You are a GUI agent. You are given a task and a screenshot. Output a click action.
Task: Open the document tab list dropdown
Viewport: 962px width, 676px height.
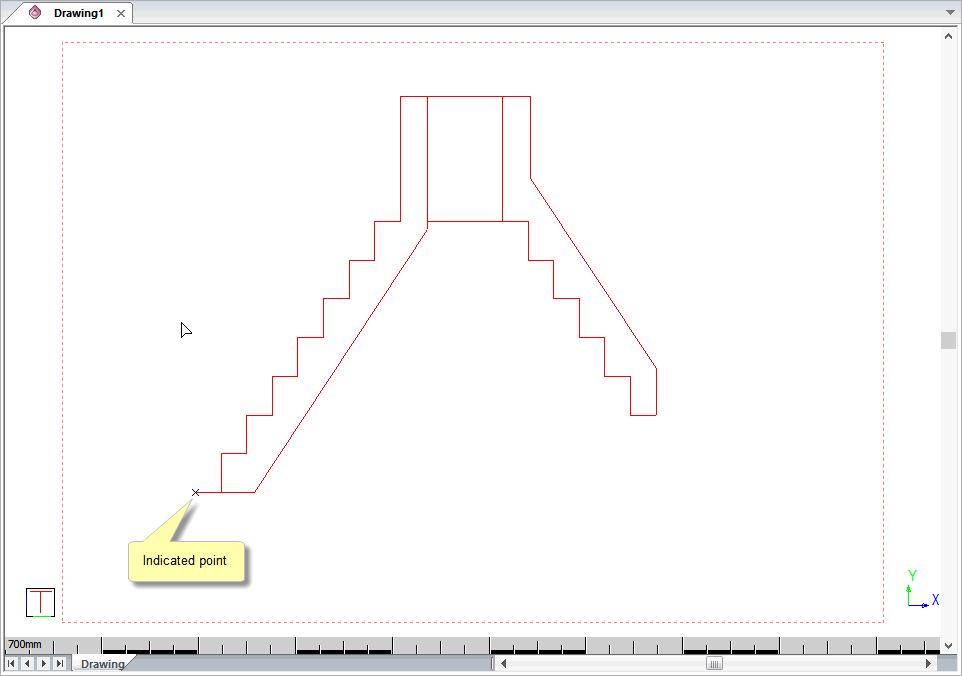950,12
